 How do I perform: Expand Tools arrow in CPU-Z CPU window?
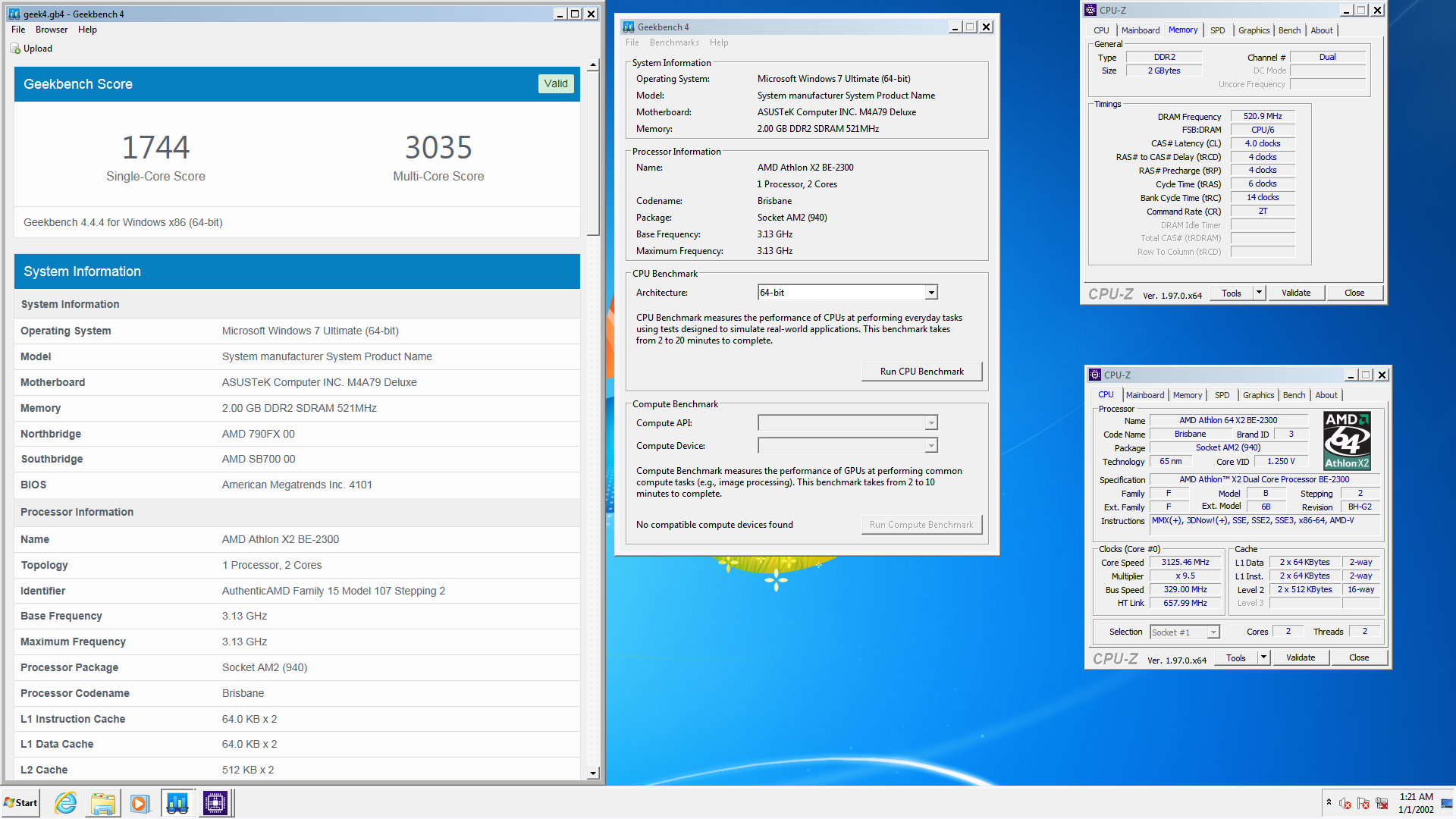tap(1264, 657)
